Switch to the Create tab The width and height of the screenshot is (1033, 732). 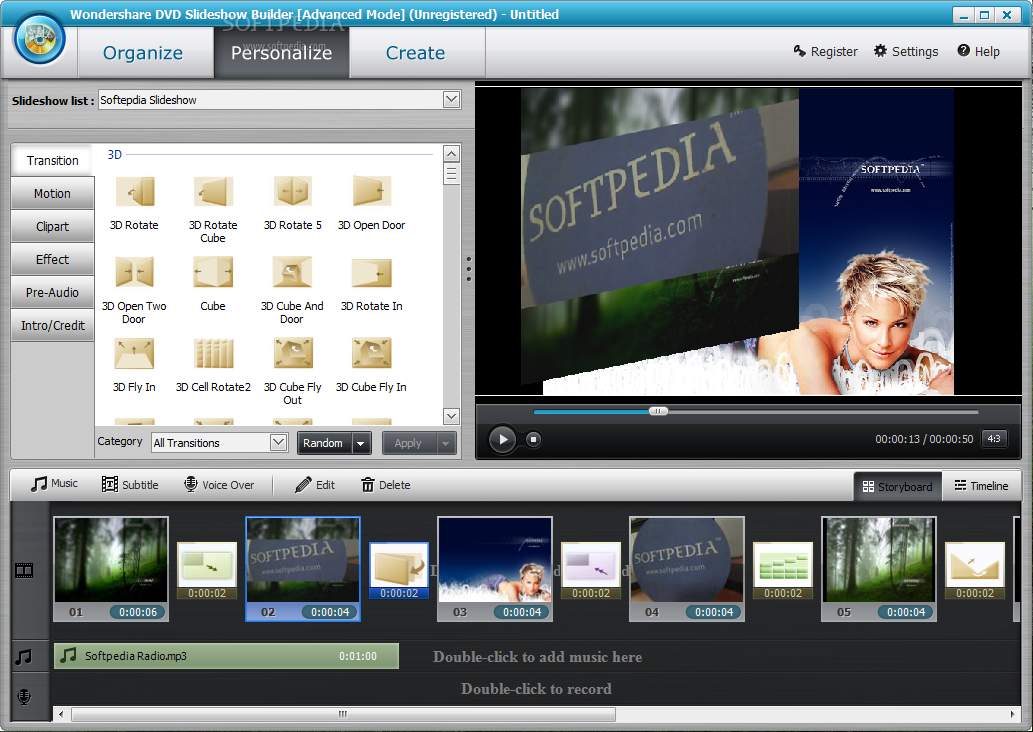416,53
